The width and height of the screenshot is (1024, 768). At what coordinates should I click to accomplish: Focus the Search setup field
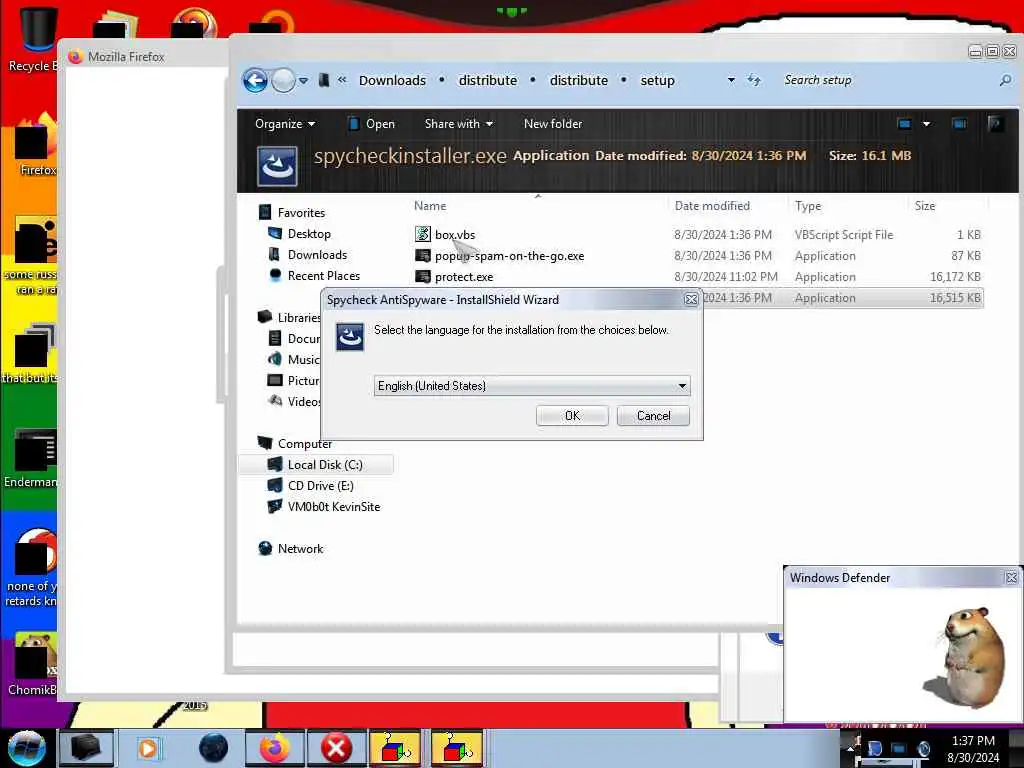tap(885, 80)
